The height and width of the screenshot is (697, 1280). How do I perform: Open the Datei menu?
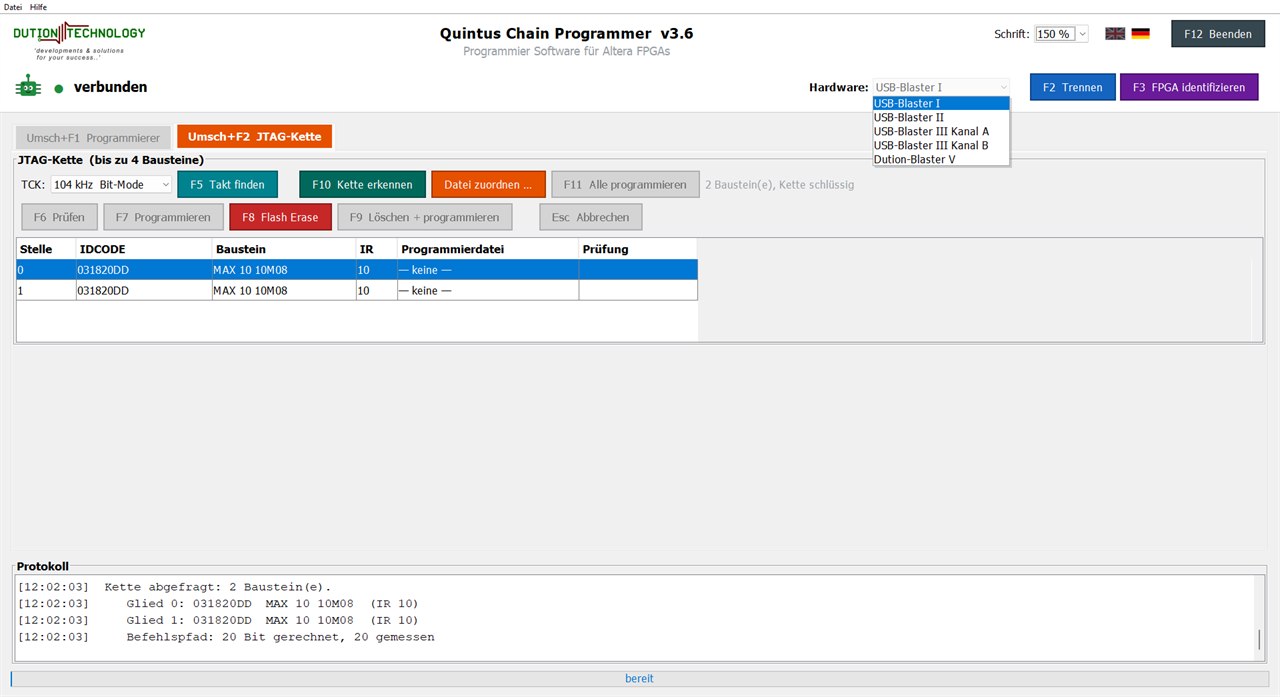click(x=14, y=7)
